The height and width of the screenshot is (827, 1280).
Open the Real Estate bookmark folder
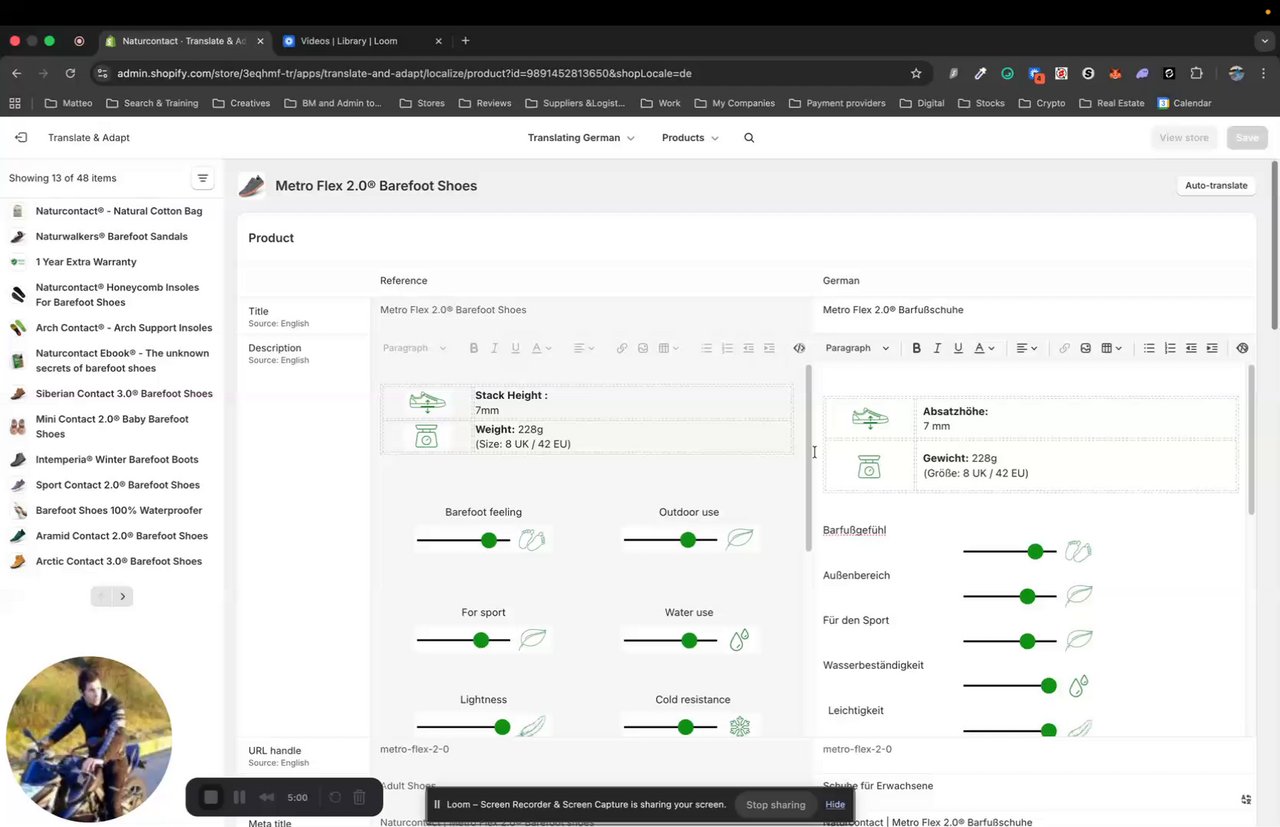pos(1112,103)
